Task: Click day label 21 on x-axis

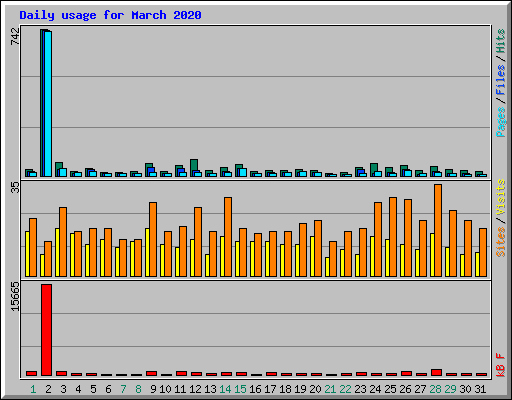Action: (330, 389)
